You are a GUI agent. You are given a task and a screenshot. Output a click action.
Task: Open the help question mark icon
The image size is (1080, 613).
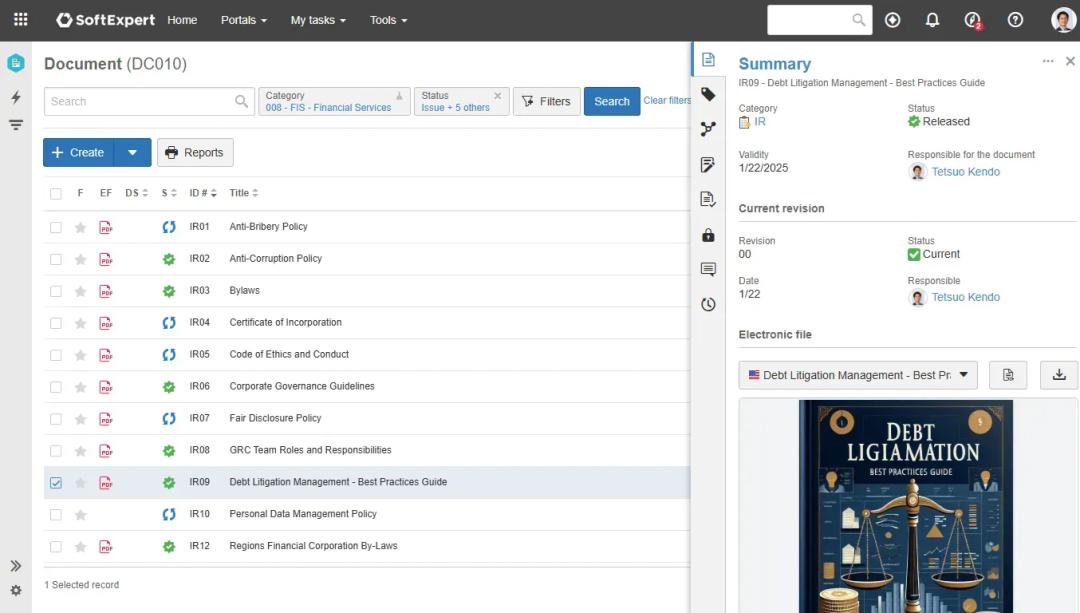(x=1015, y=20)
